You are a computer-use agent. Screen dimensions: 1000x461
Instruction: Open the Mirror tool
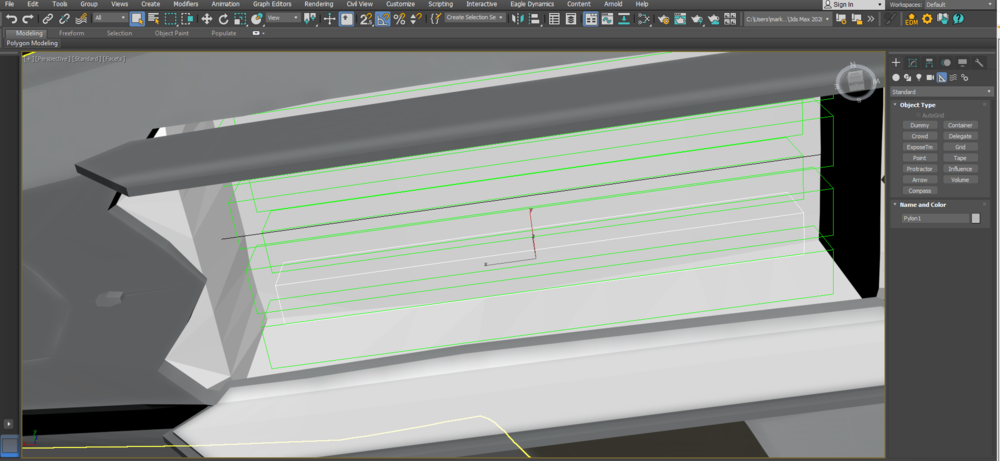[x=518, y=18]
